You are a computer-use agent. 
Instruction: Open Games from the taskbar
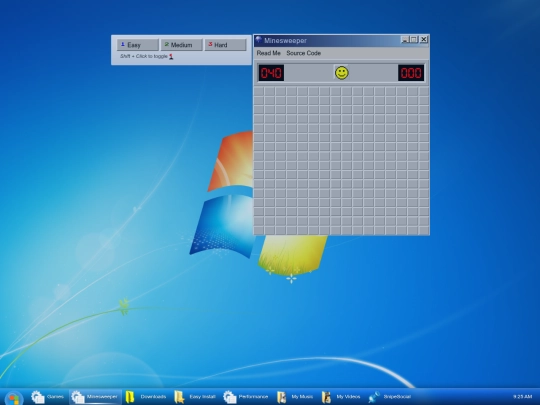[47, 397]
